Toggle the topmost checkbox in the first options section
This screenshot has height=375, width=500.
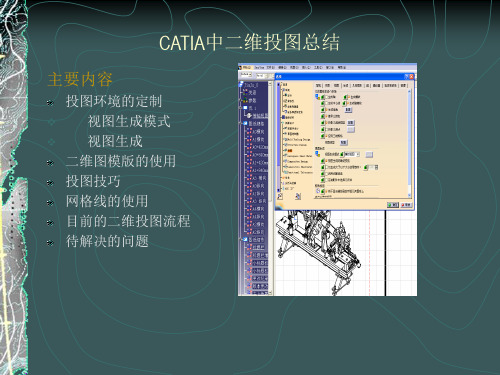coord(327,97)
